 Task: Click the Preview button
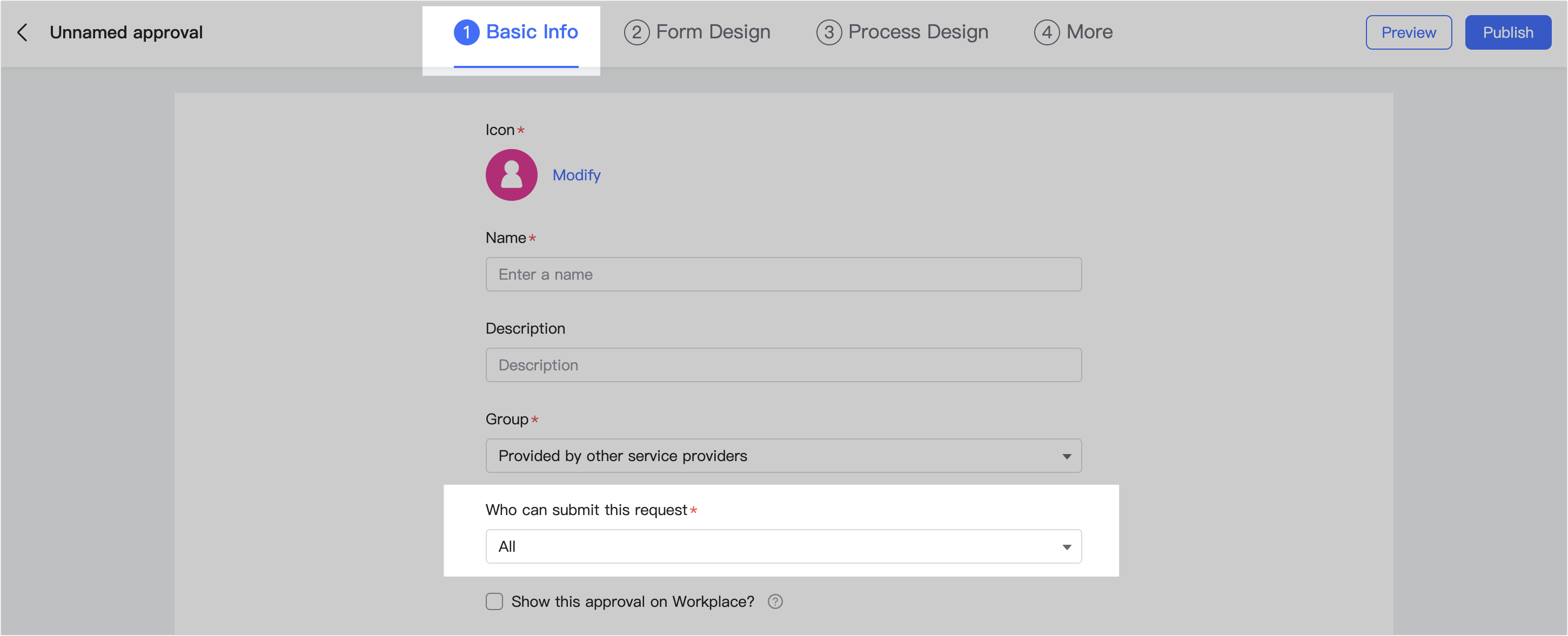click(1408, 32)
